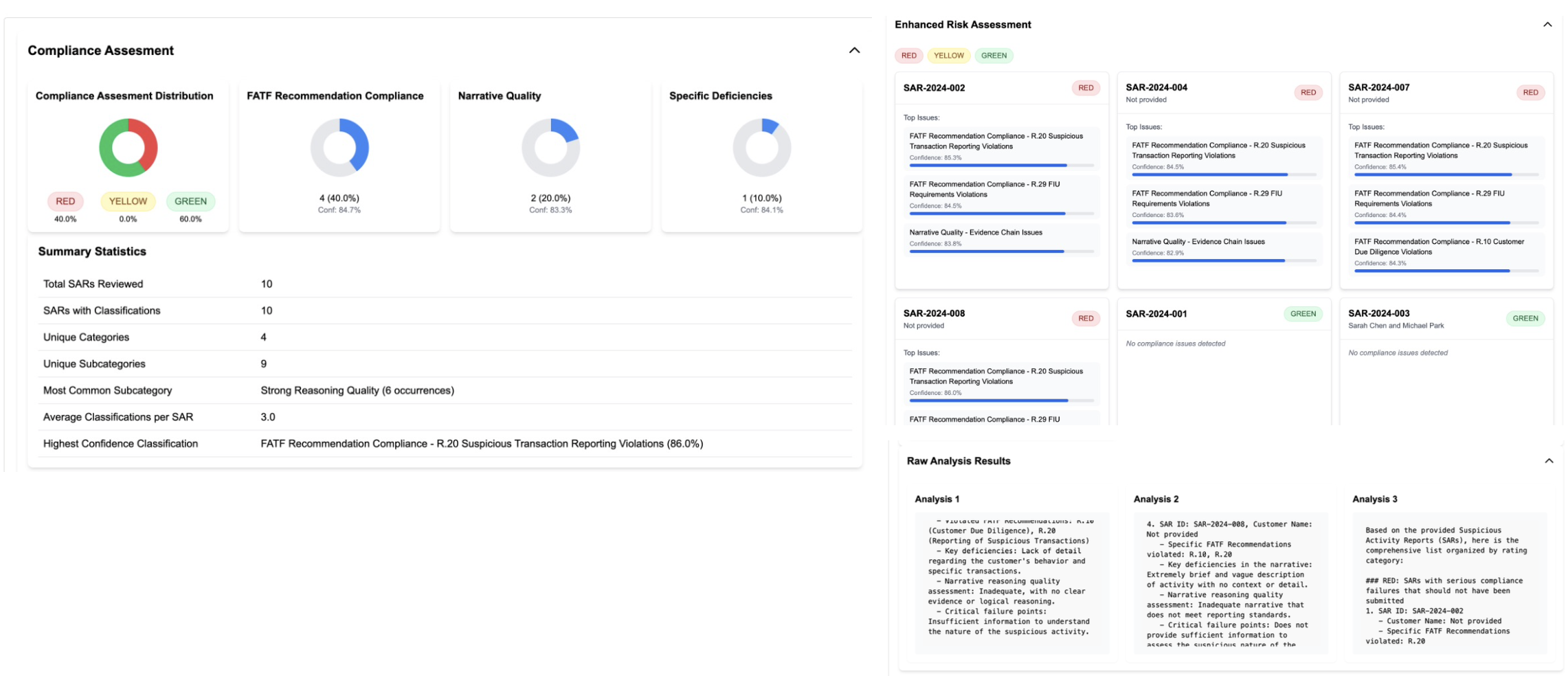
Task: Enable the GREEN filter pill
Action: click(x=994, y=56)
